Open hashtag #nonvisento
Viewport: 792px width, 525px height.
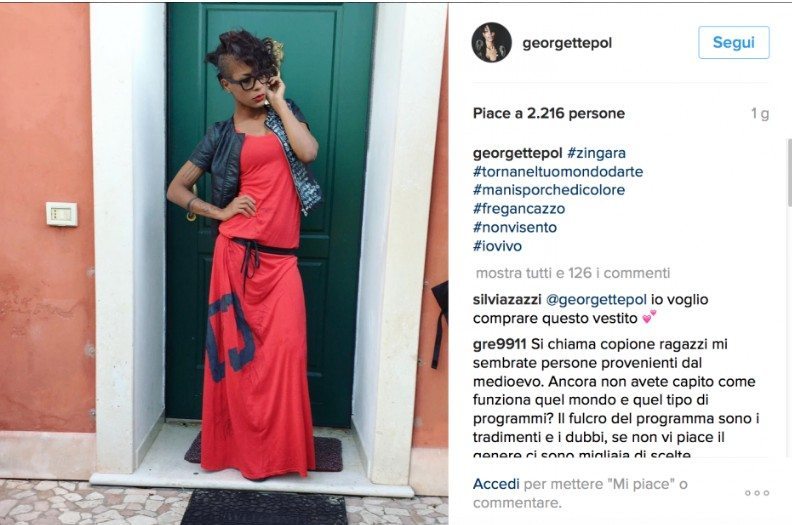tap(515, 227)
